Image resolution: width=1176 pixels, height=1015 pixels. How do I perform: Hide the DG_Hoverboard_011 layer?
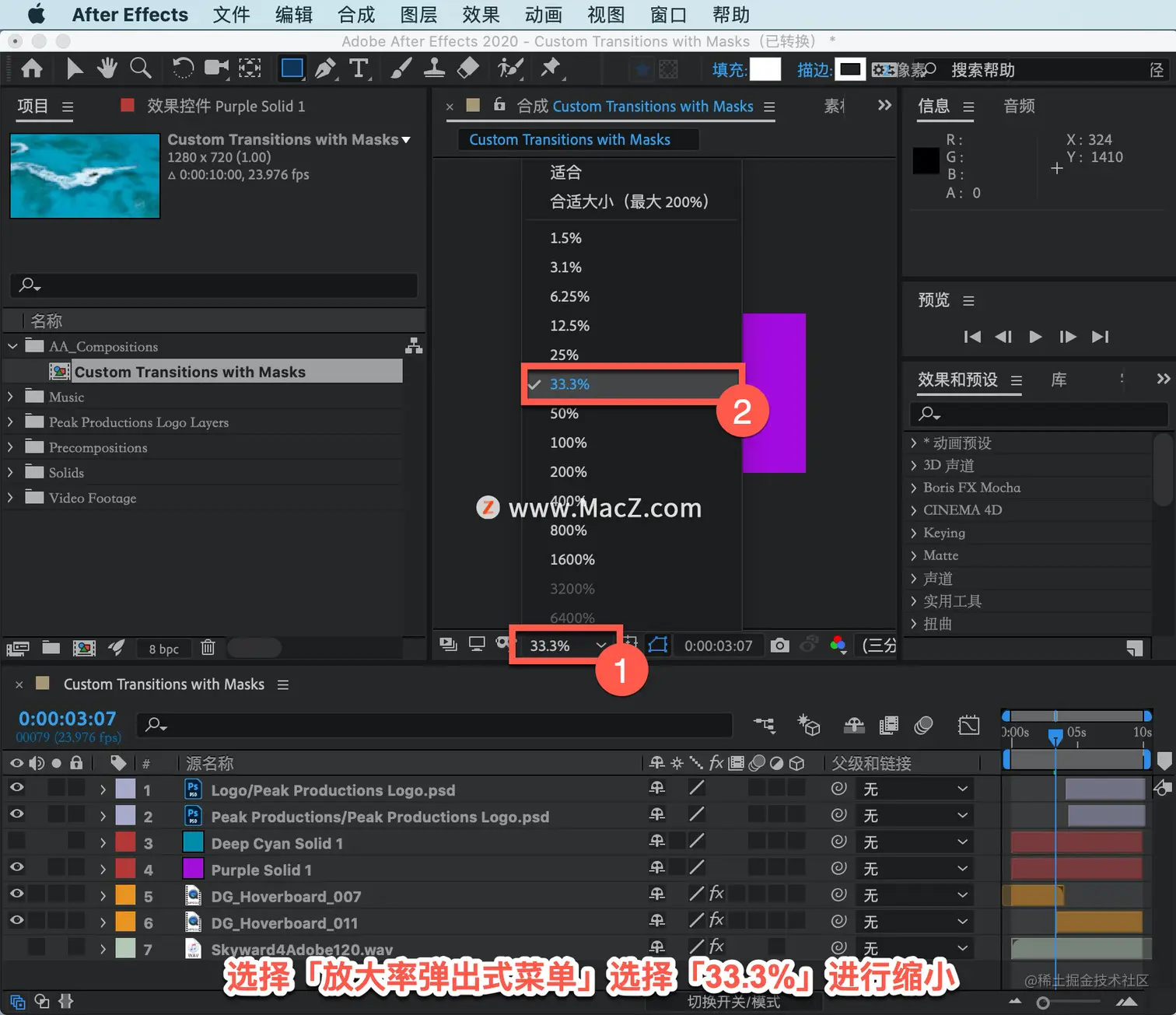pos(16,921)
